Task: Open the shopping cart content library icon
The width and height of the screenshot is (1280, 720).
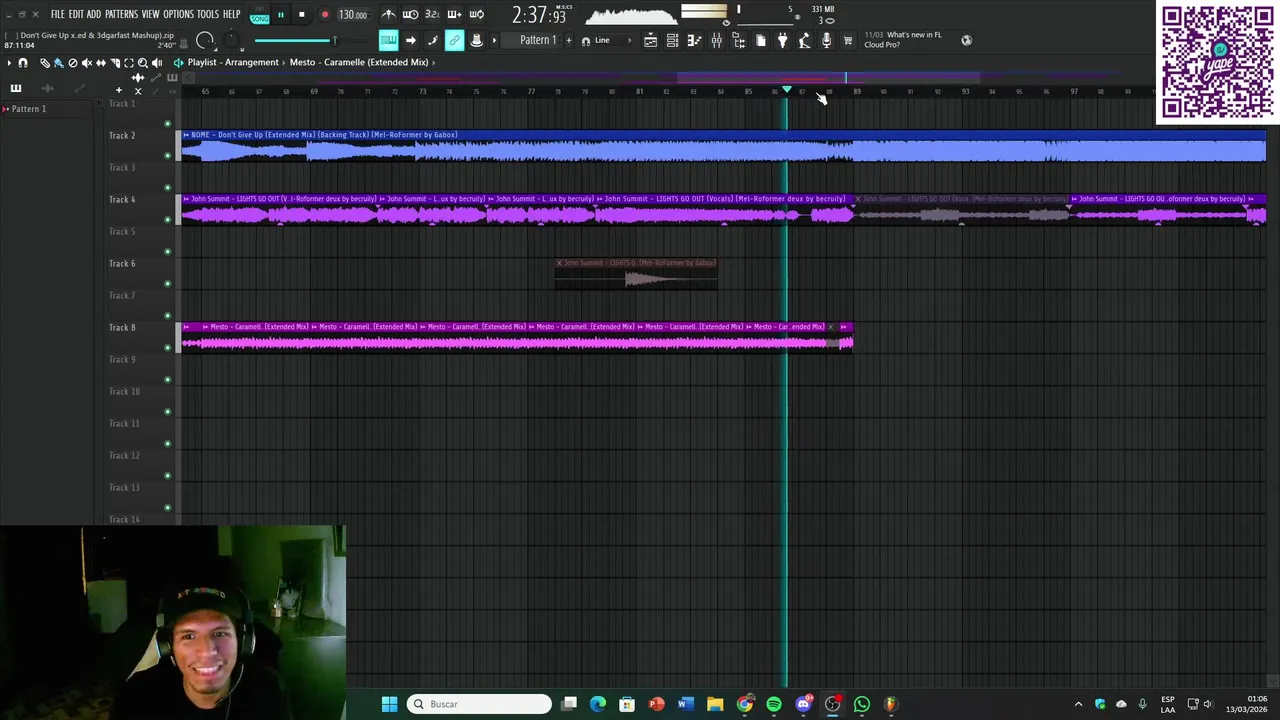Action: tap(848, 40)
